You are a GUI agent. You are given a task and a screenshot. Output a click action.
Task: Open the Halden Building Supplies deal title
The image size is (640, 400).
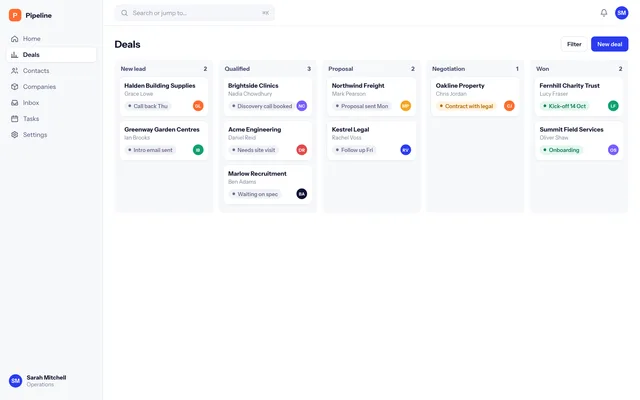coord(160,86)
